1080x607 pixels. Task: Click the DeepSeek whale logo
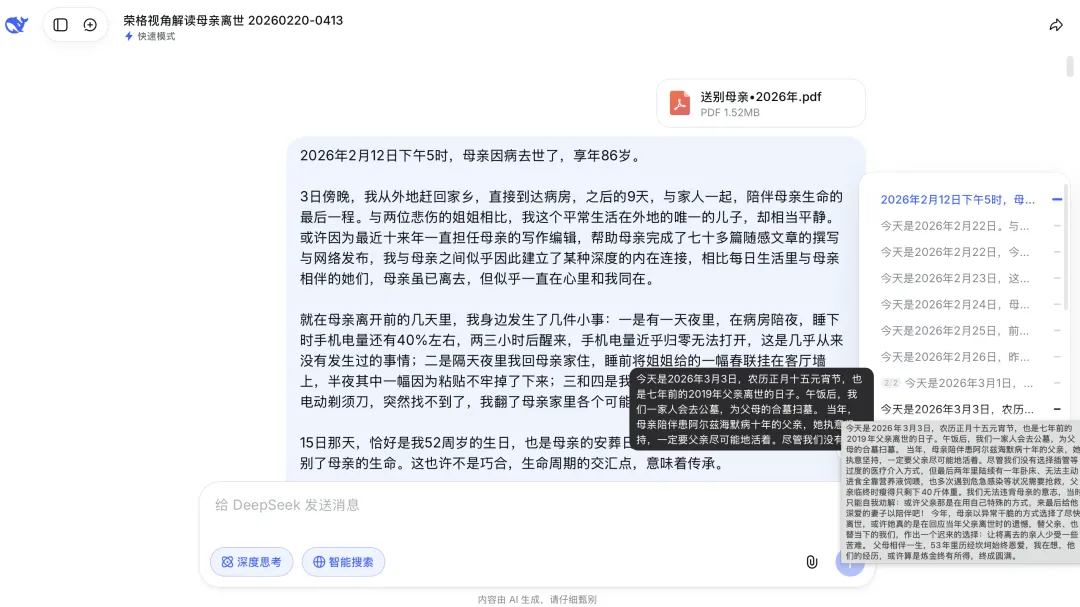(17, 25)
